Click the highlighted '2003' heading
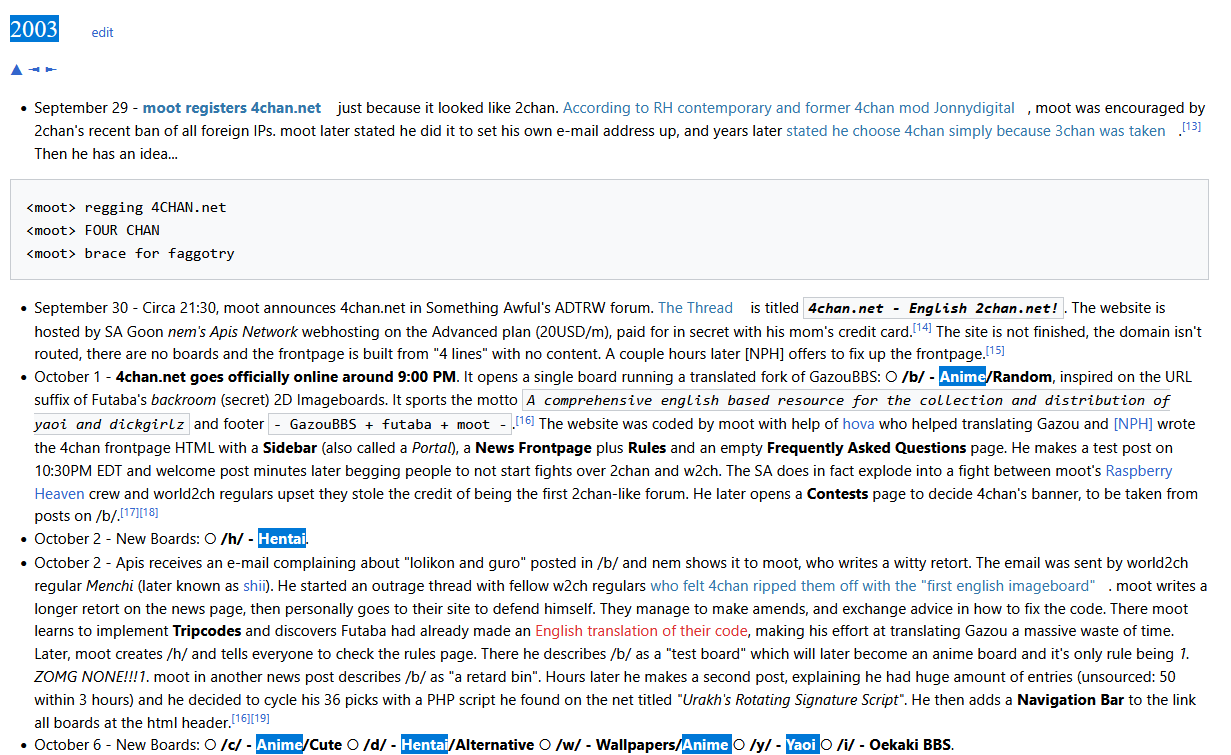 tap(35, 29)
